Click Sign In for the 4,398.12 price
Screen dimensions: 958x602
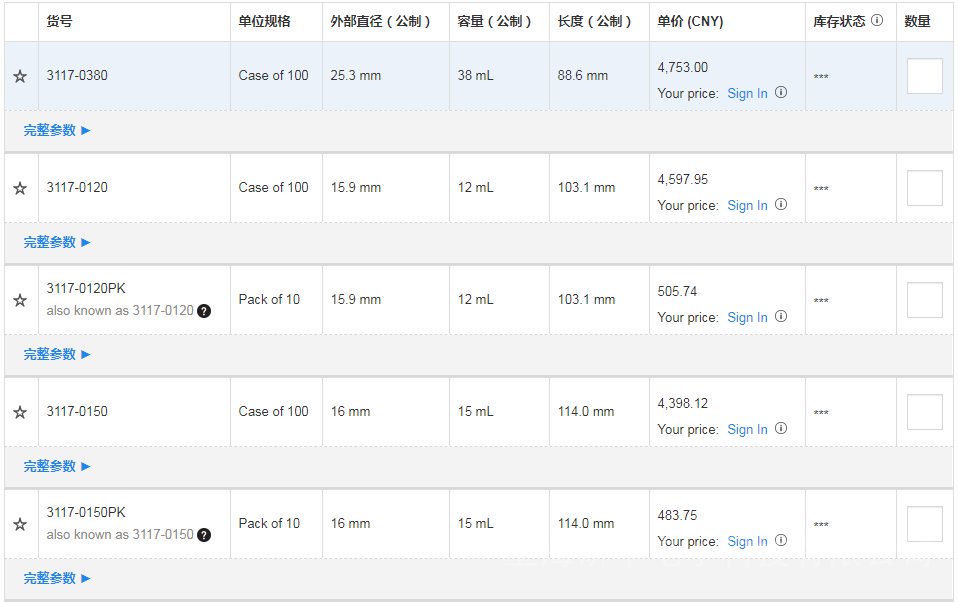747,430
